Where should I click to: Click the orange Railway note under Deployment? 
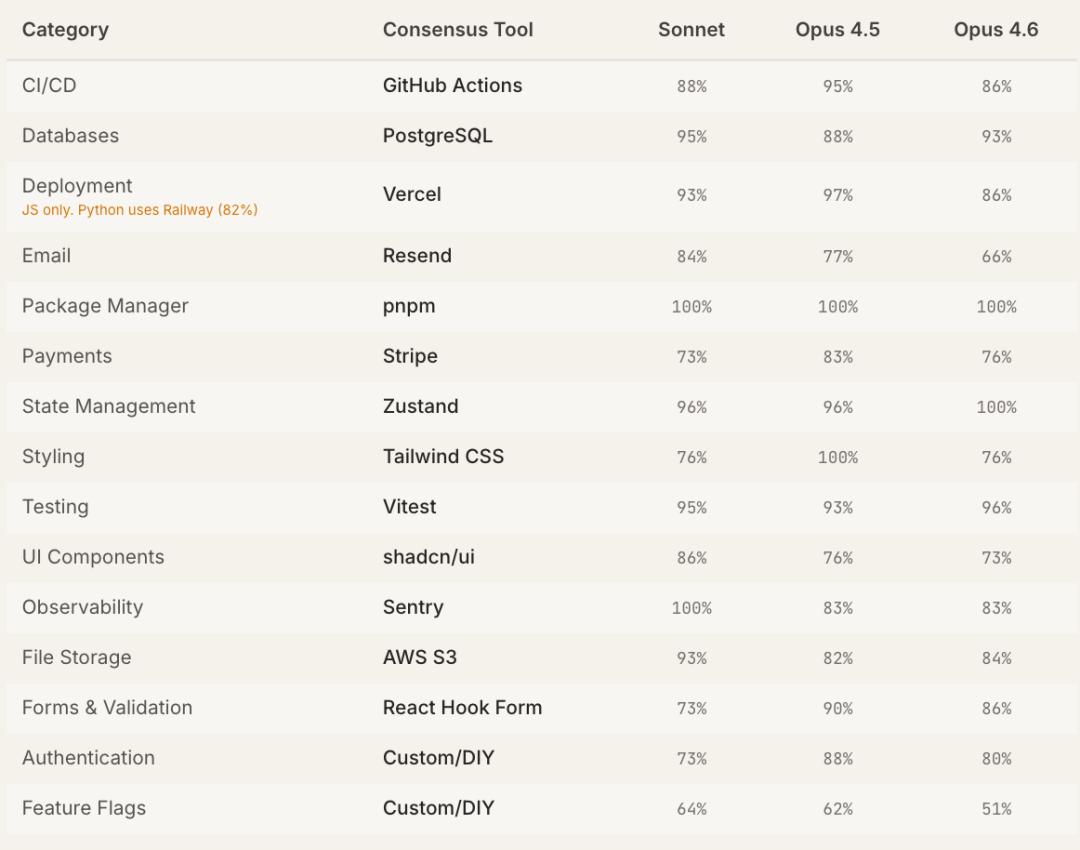140,210
